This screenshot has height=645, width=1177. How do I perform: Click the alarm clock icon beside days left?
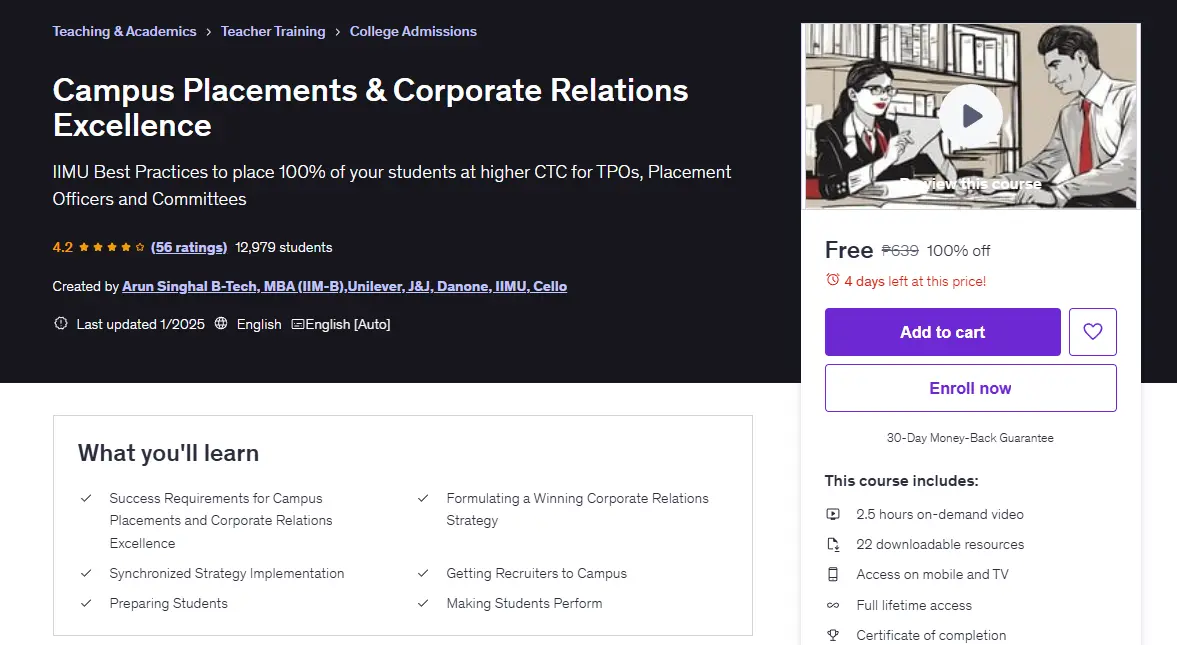(x=832, y=280)
